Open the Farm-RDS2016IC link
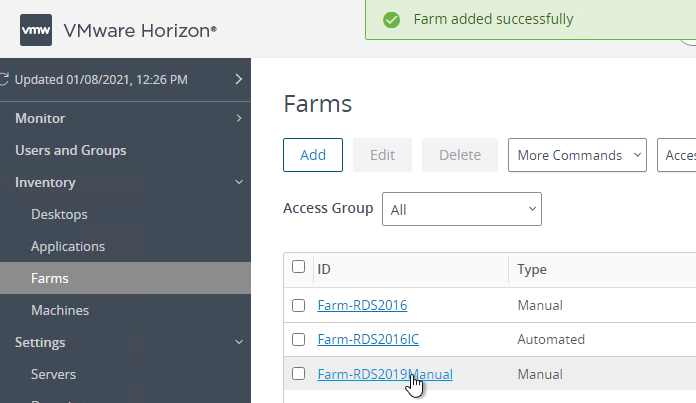The image size is (696, 403). 368,340
